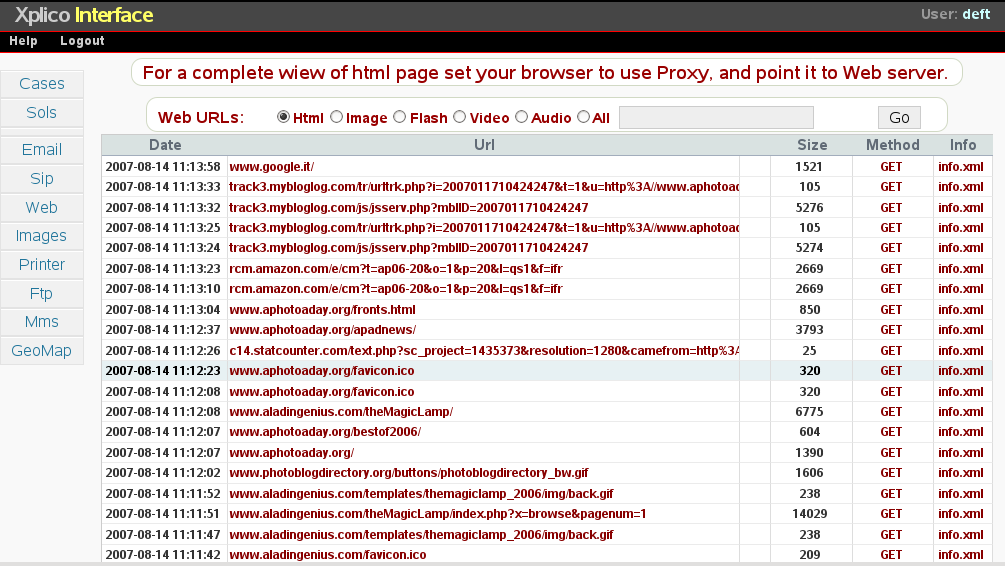Open www.aphotoaday.org/fronts.html link
1005x566 pixels.
[322, 310]
